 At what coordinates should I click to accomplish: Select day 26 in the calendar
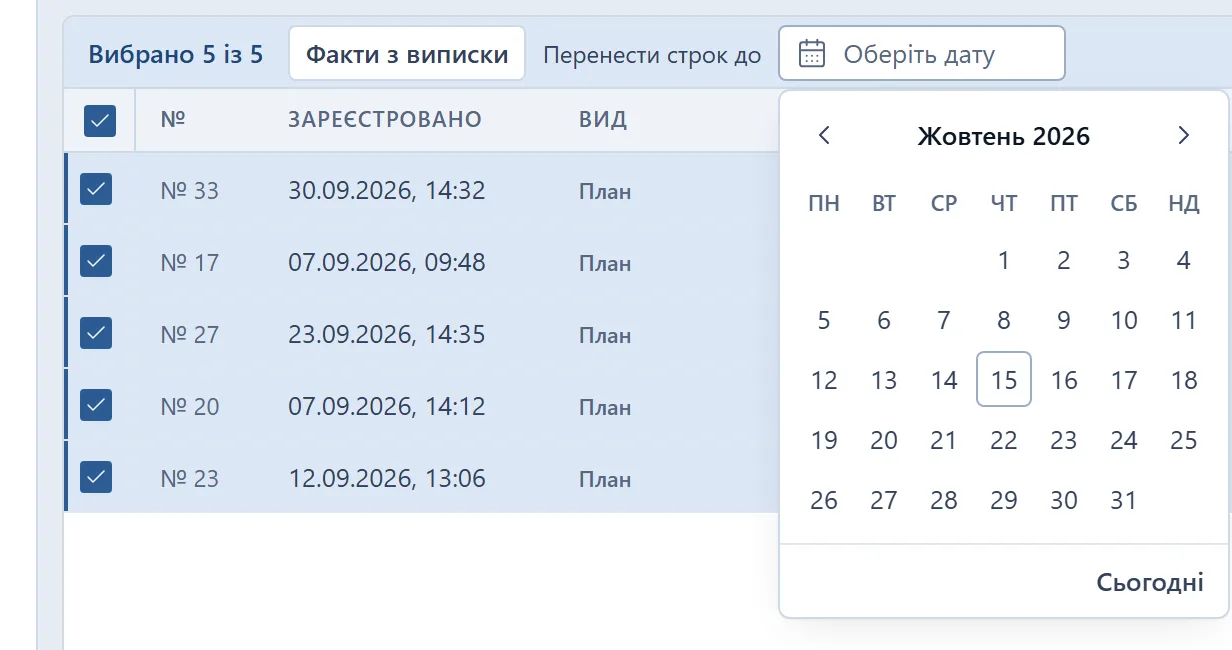pyautogui.click(x=824, y=500)
